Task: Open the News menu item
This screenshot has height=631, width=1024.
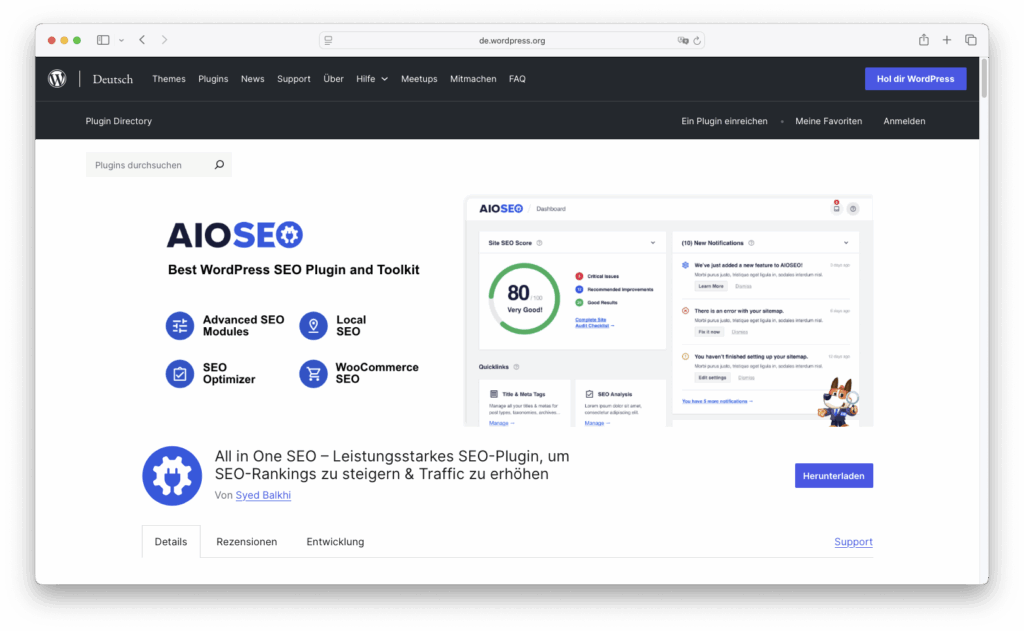Action: click(x=252, y=78)
